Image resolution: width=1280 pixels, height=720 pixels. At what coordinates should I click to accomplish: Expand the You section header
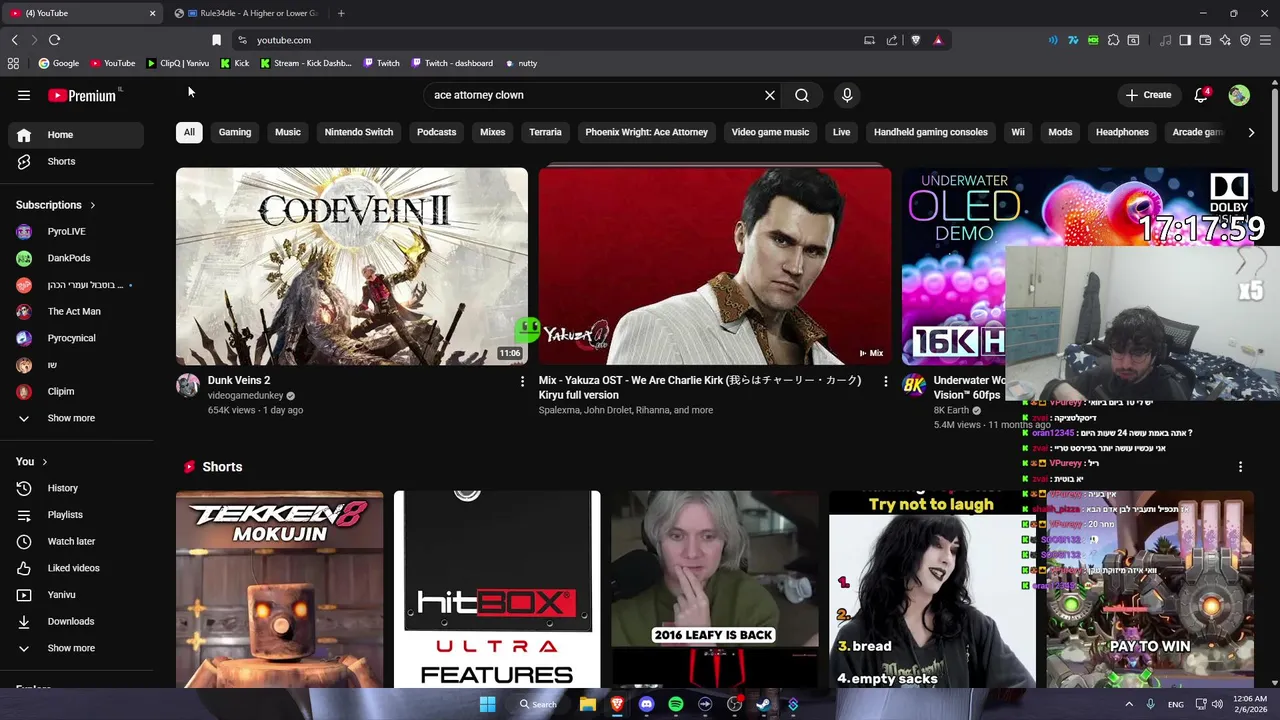(32, 461)
